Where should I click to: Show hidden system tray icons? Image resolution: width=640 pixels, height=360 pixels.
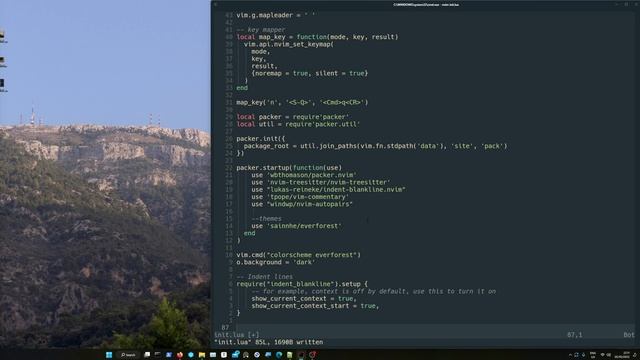[570, 355]
